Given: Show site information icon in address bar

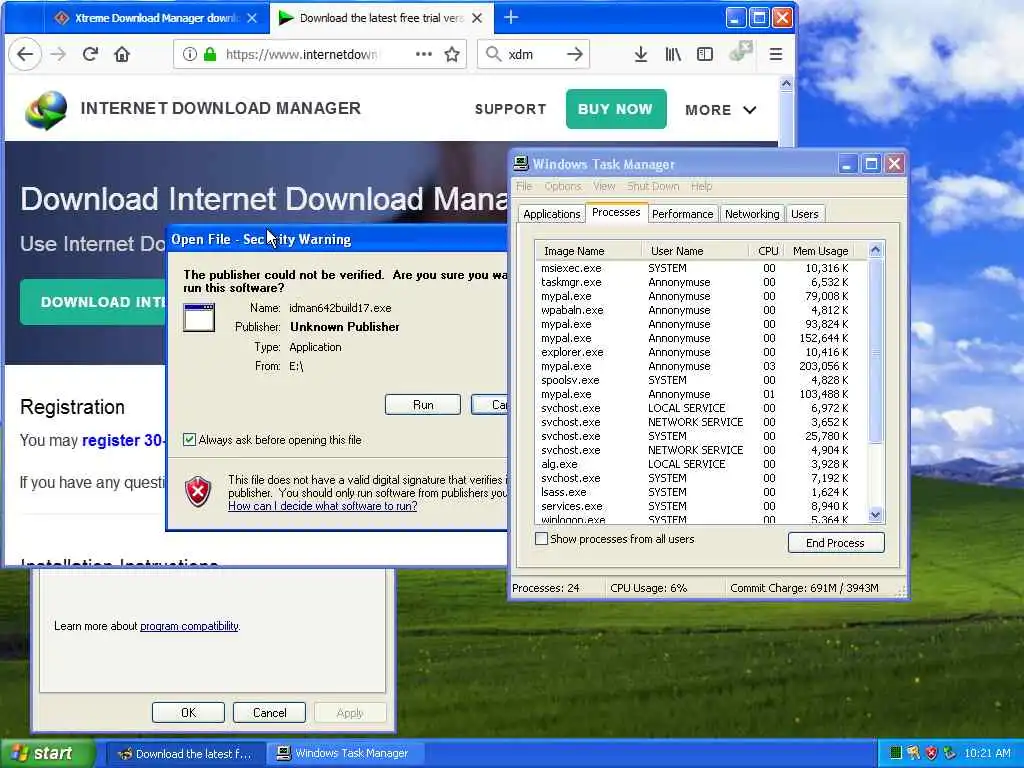Looking at the screenshot, I should (x=189, y=54).
